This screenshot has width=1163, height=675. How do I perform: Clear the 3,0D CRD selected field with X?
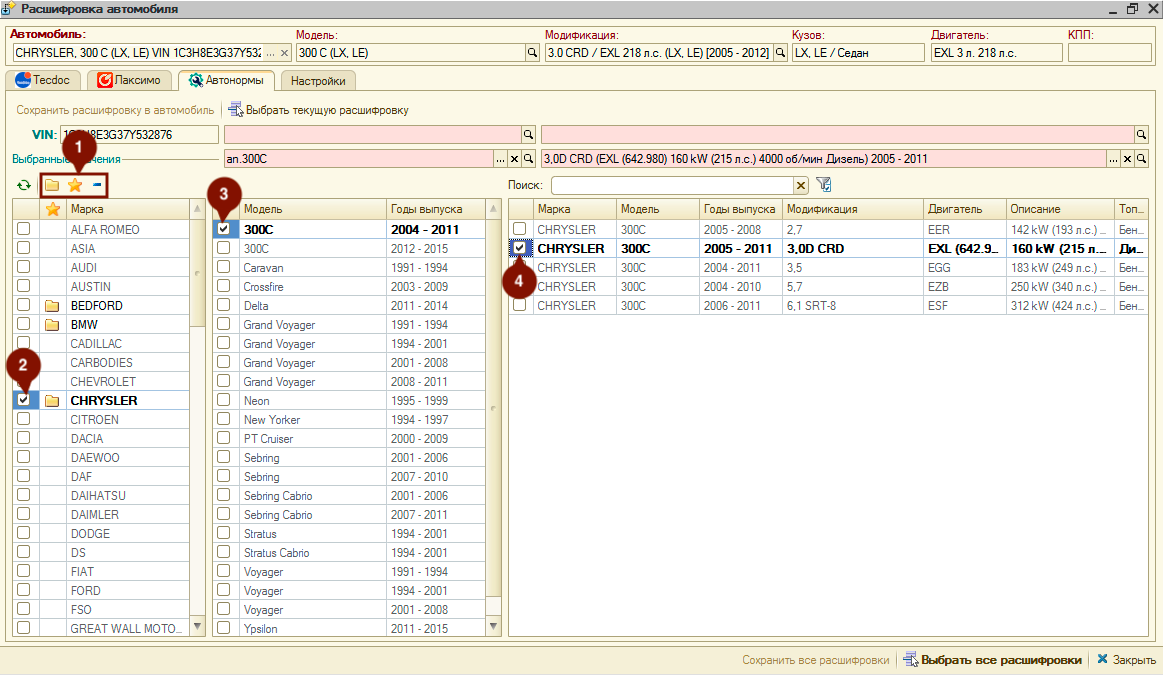1127,159
